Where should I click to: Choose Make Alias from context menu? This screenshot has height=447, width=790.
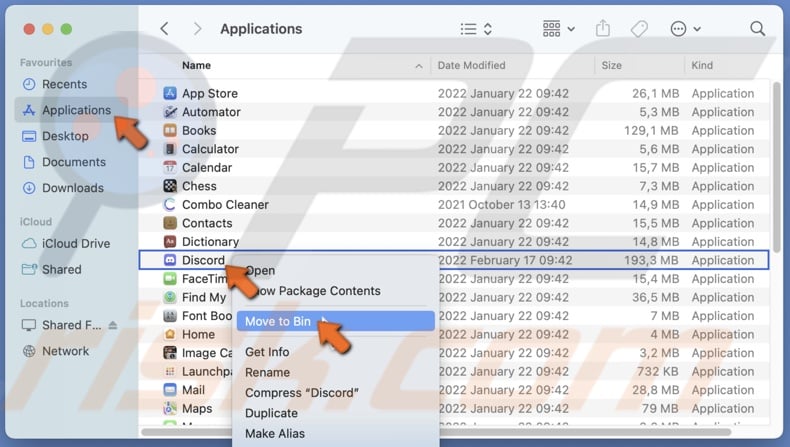pyautogui.click(x=336, y=433)
